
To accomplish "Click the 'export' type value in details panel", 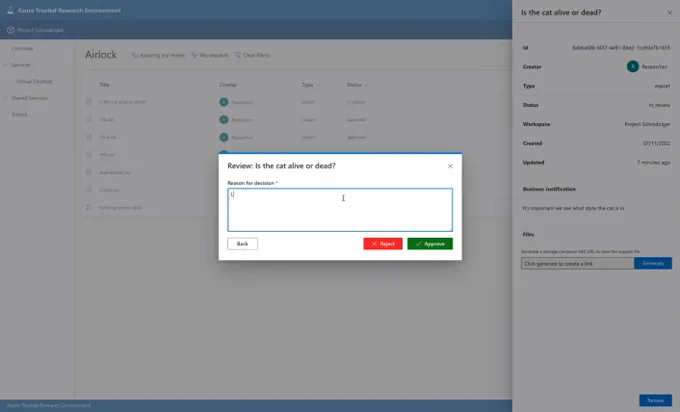I will [x=662, y=86].
